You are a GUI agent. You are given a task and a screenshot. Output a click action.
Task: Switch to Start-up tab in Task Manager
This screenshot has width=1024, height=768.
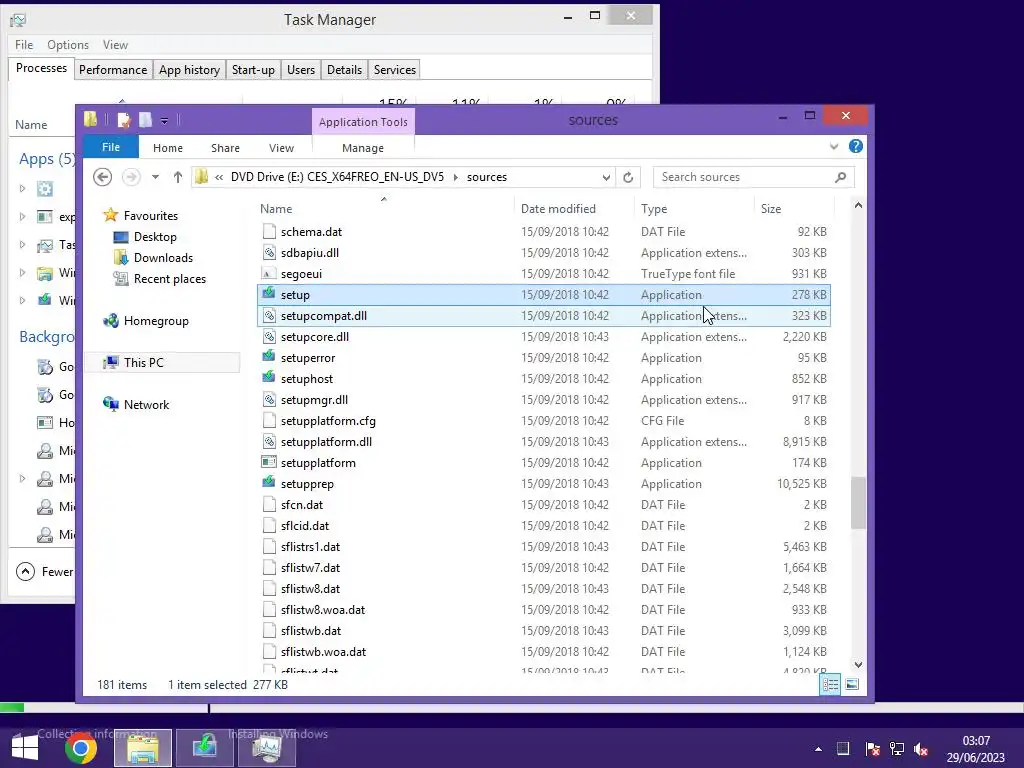click(253, 70)
